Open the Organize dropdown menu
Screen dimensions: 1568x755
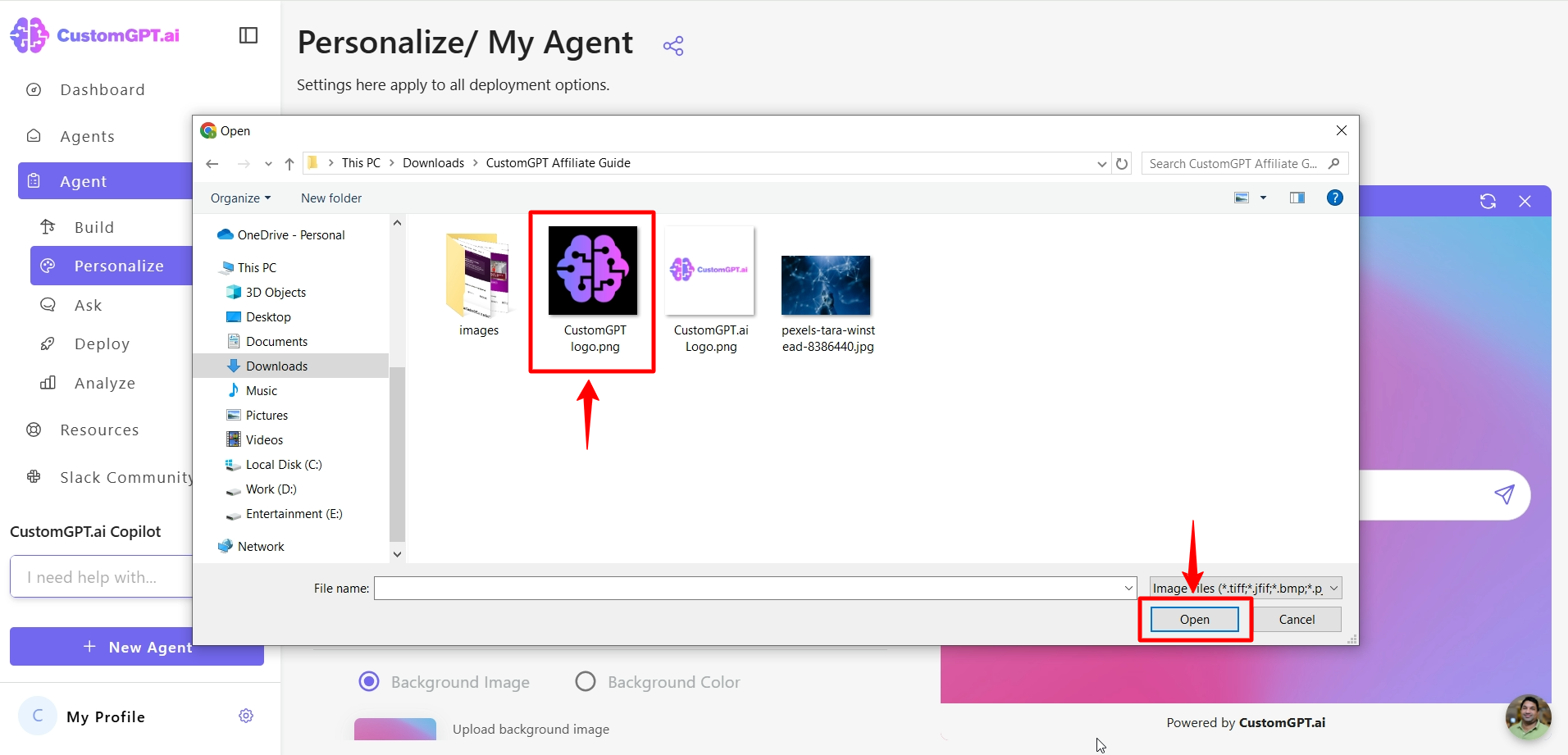pos(240,198)
